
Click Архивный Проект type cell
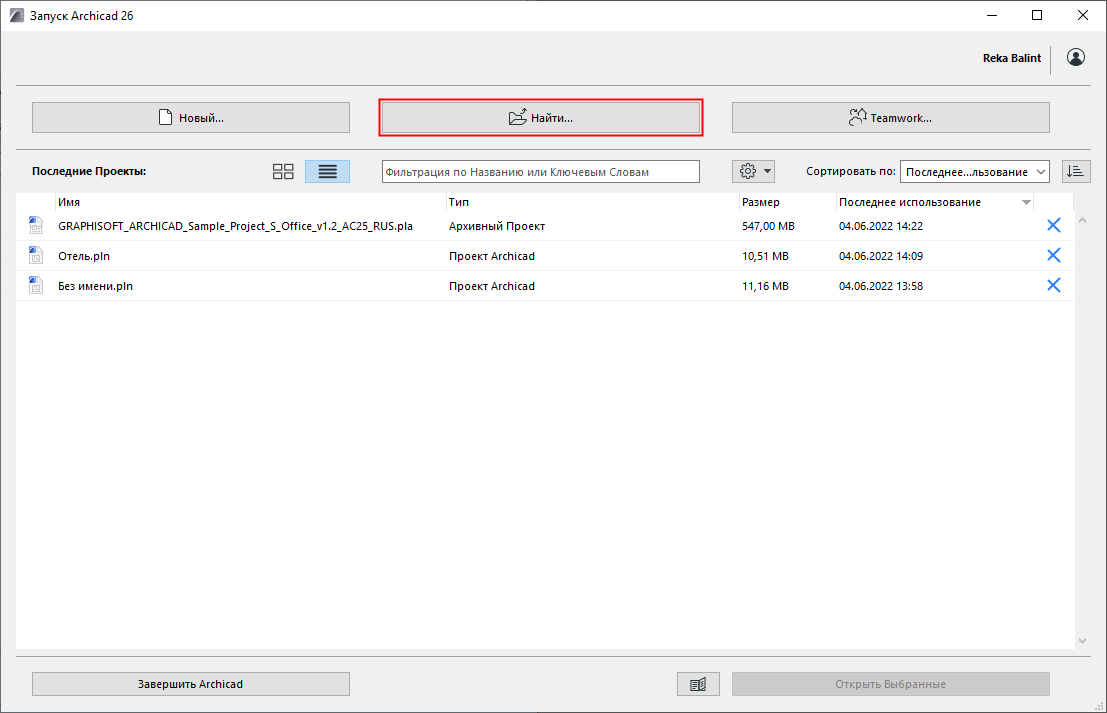click(x=496, y=226)
